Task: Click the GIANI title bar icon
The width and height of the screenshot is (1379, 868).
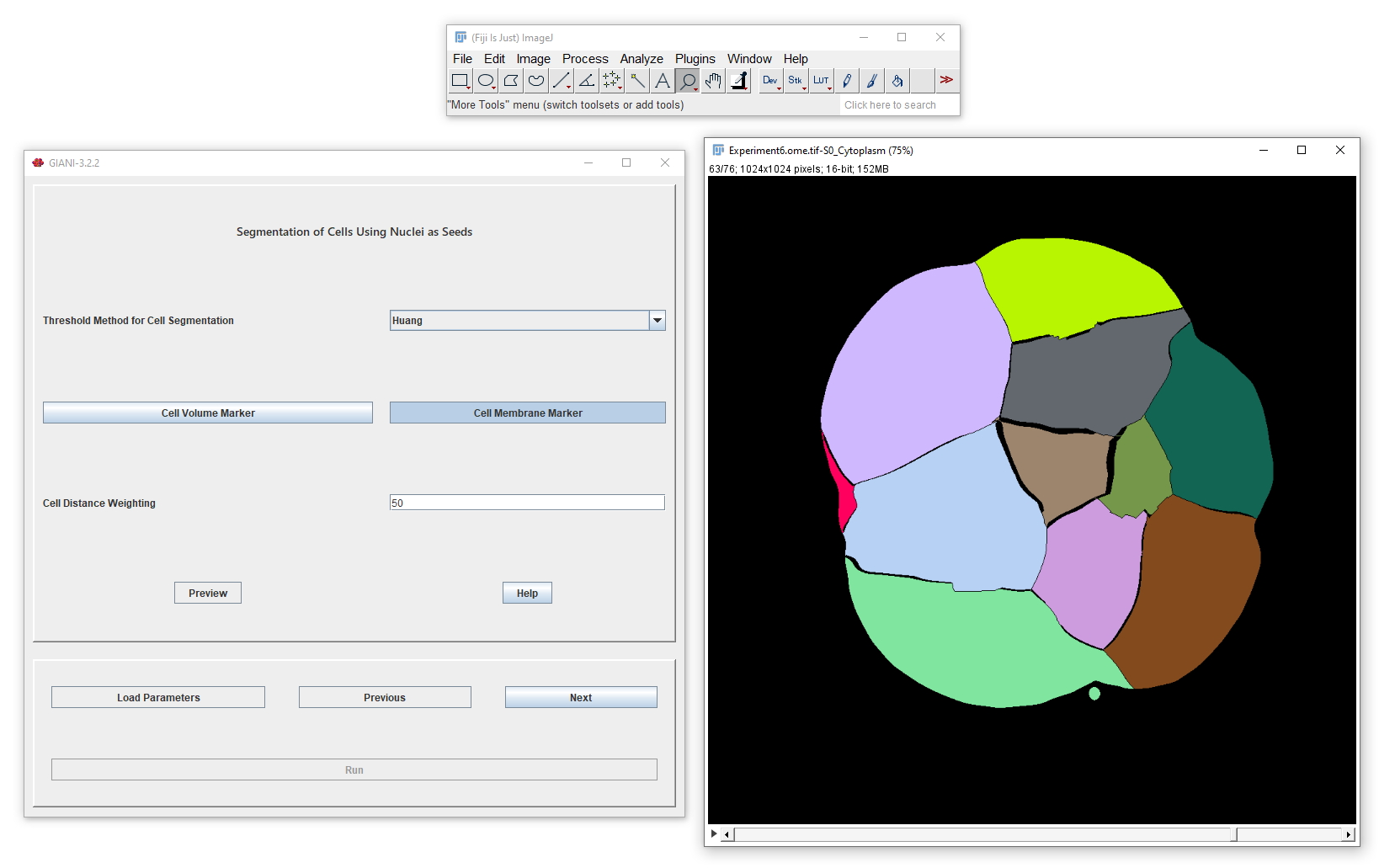Action: coord(38,162)
